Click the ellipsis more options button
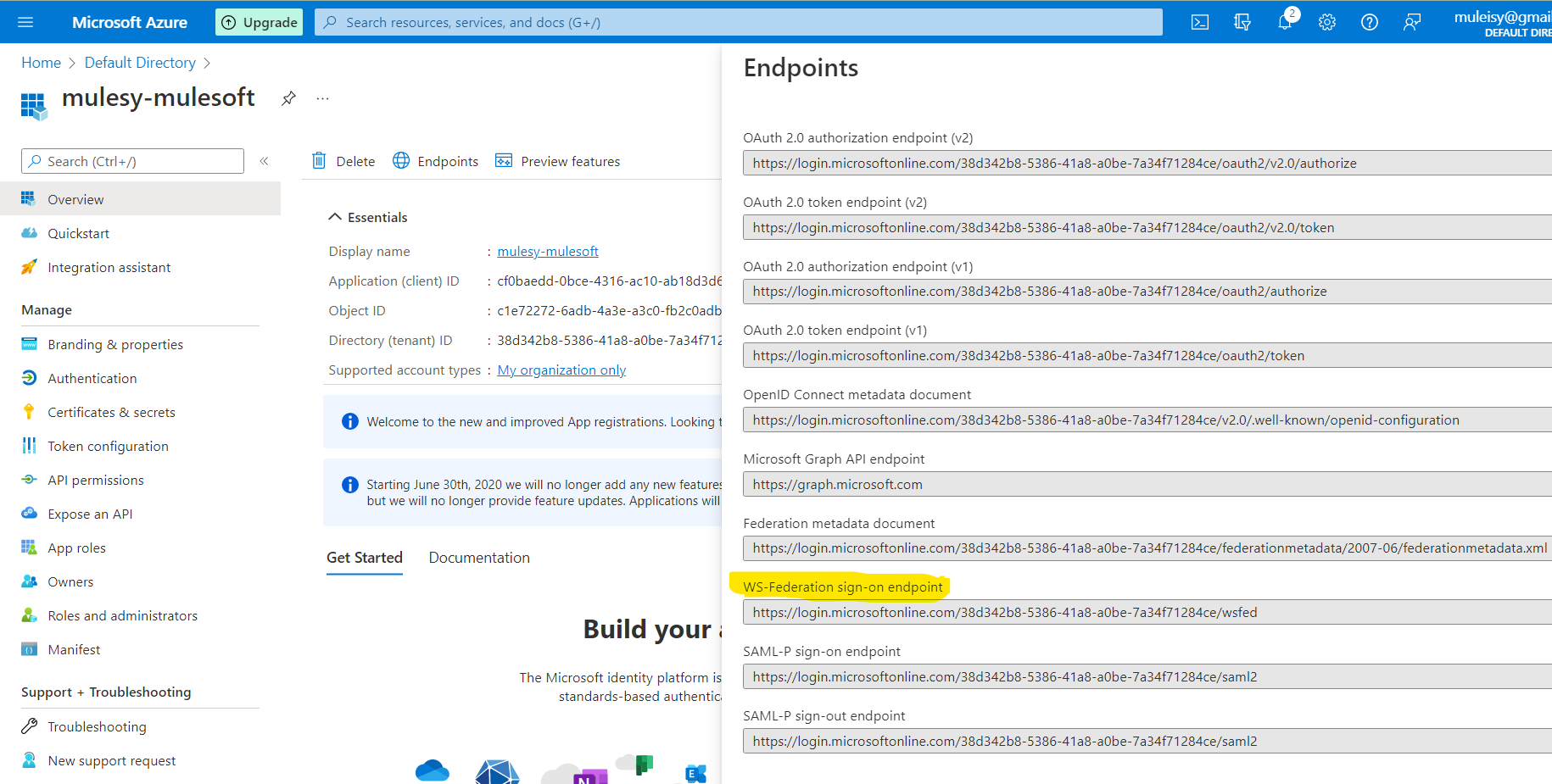 (322, 98)
